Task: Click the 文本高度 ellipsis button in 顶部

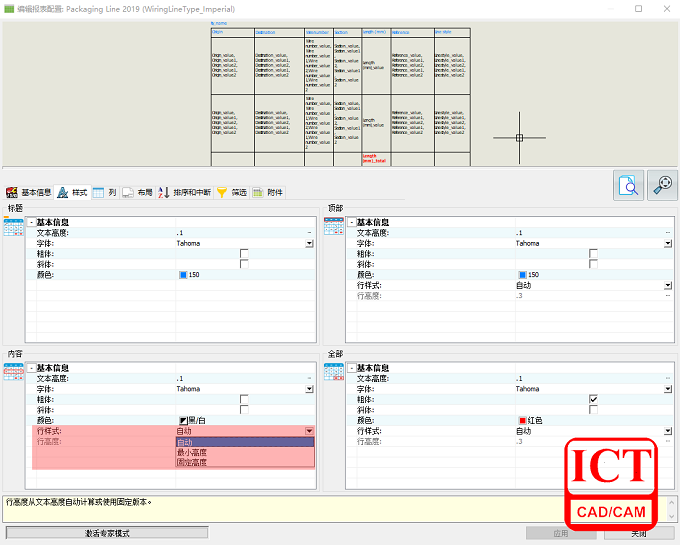Action: (x=668, y=233)
